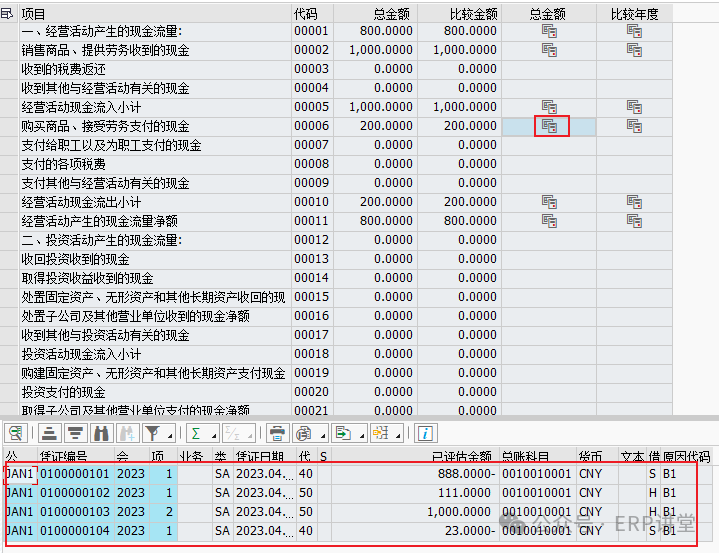Open total amount detail for row 00006
This screenshot has height=553, width=719.
550,126
